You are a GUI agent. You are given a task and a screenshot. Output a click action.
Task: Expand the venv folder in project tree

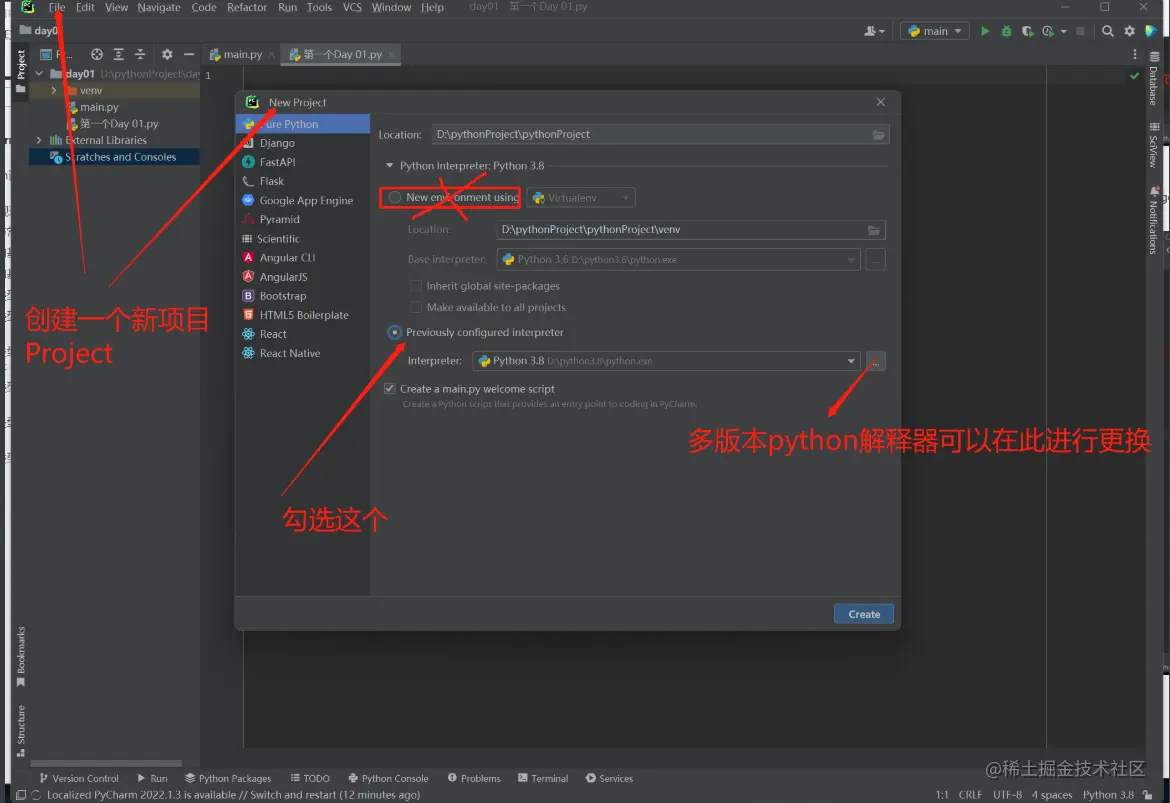53,90
